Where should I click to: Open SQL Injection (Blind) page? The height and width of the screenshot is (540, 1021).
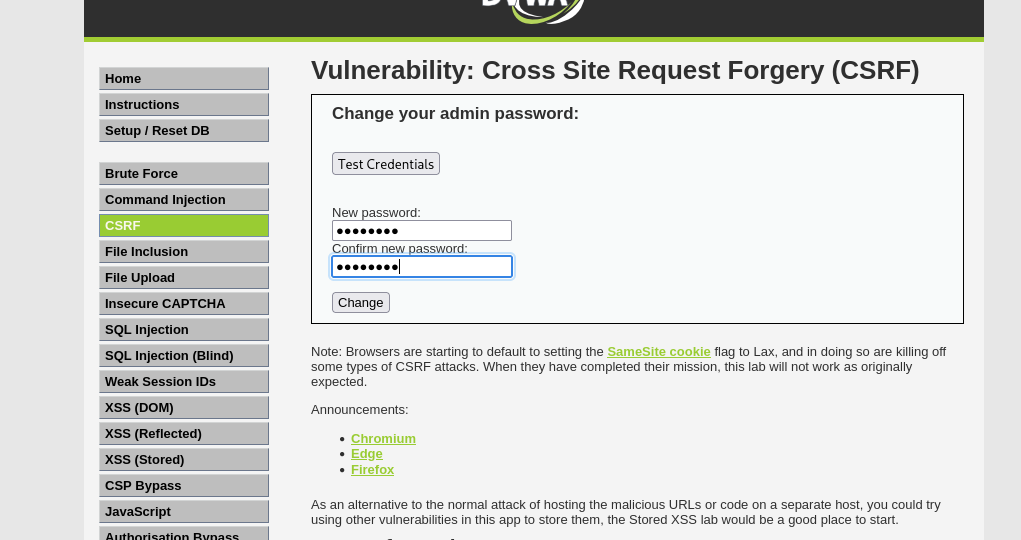pyautogui.click(x=184, y=356)
